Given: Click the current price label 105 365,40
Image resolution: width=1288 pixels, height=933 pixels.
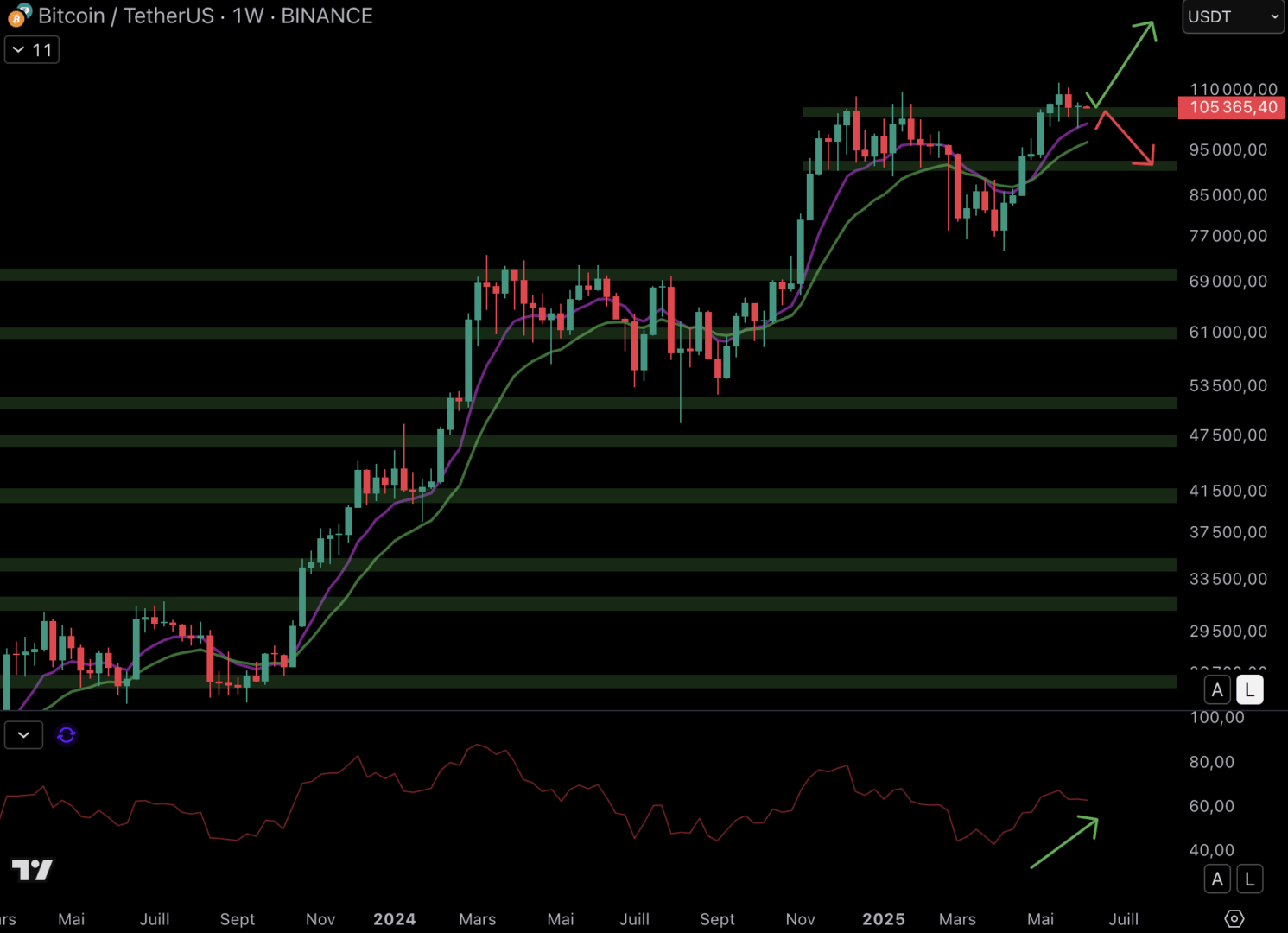Looking at the screenshot, I should point(1232,107).
